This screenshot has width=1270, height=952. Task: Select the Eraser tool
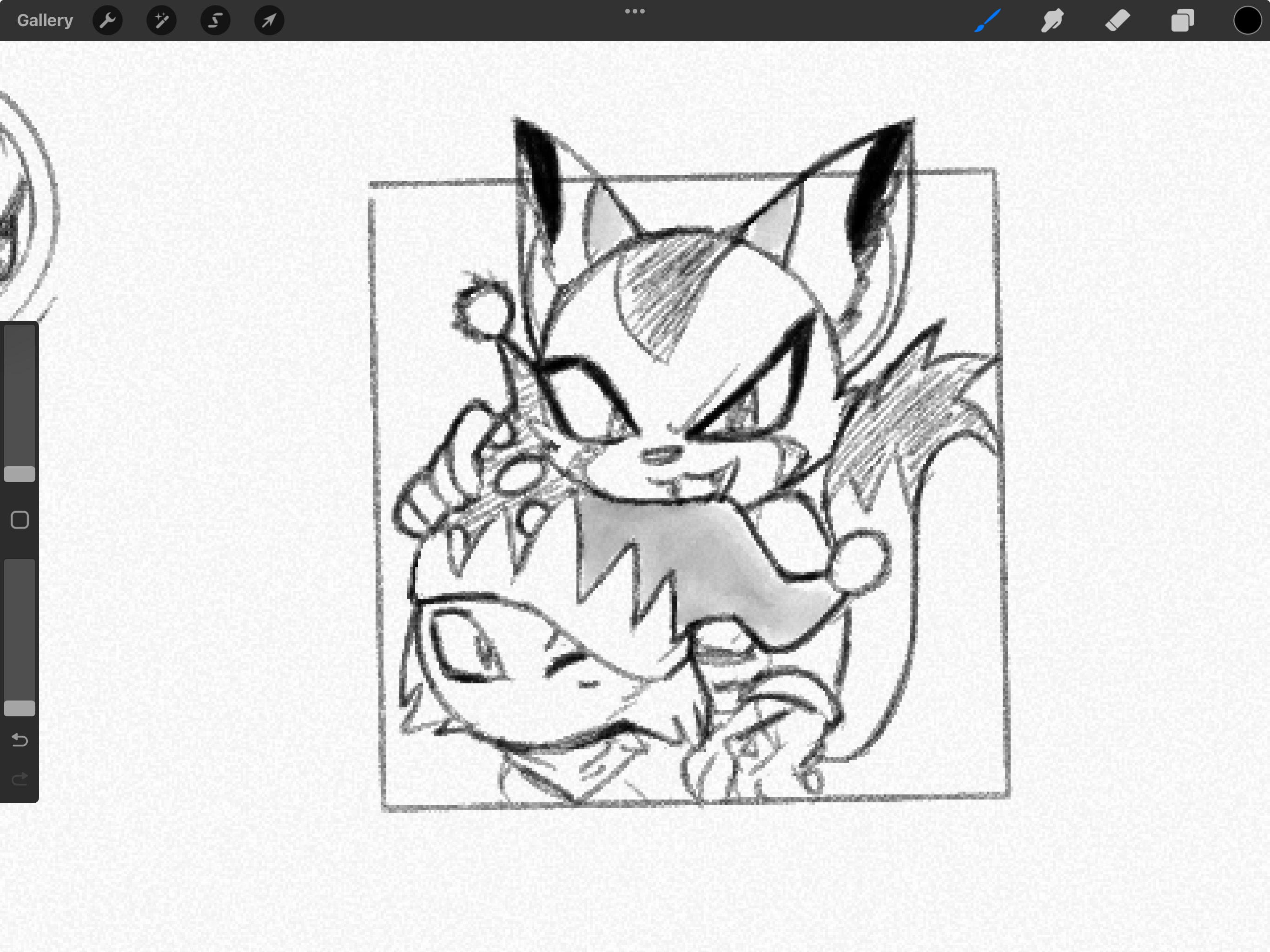point(1117,20)
